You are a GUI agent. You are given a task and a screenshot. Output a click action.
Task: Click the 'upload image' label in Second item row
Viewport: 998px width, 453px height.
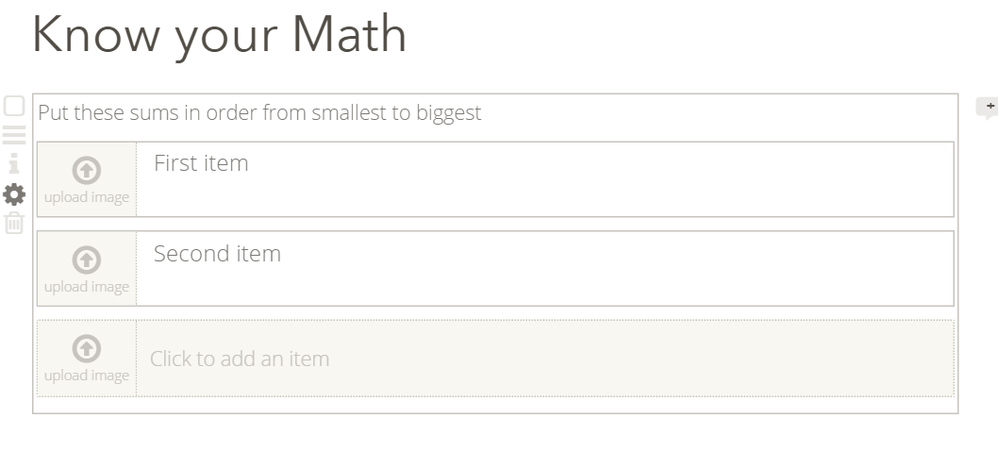click(87, 287)
